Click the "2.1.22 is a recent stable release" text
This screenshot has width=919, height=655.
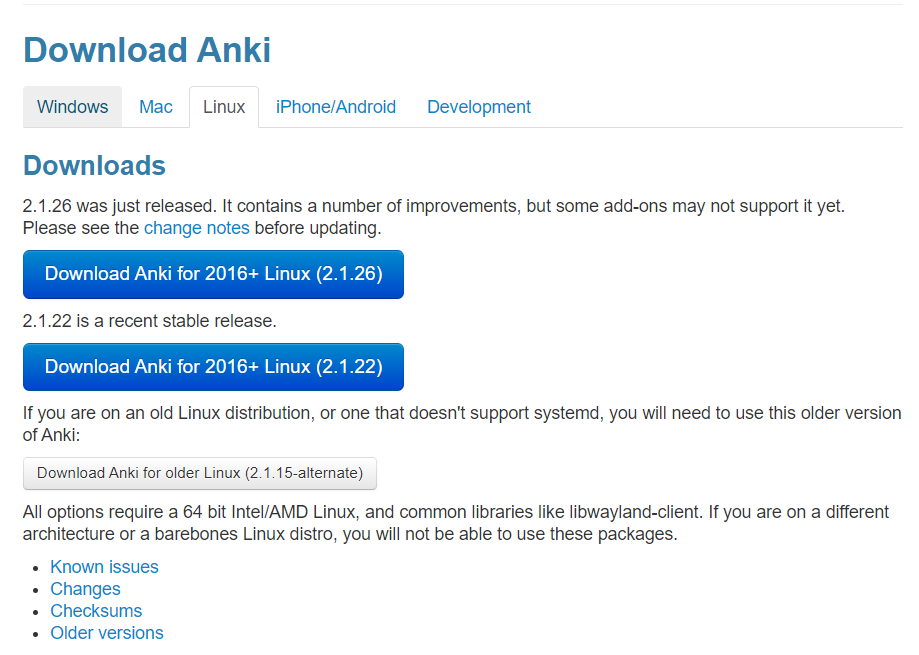[150, 321]
